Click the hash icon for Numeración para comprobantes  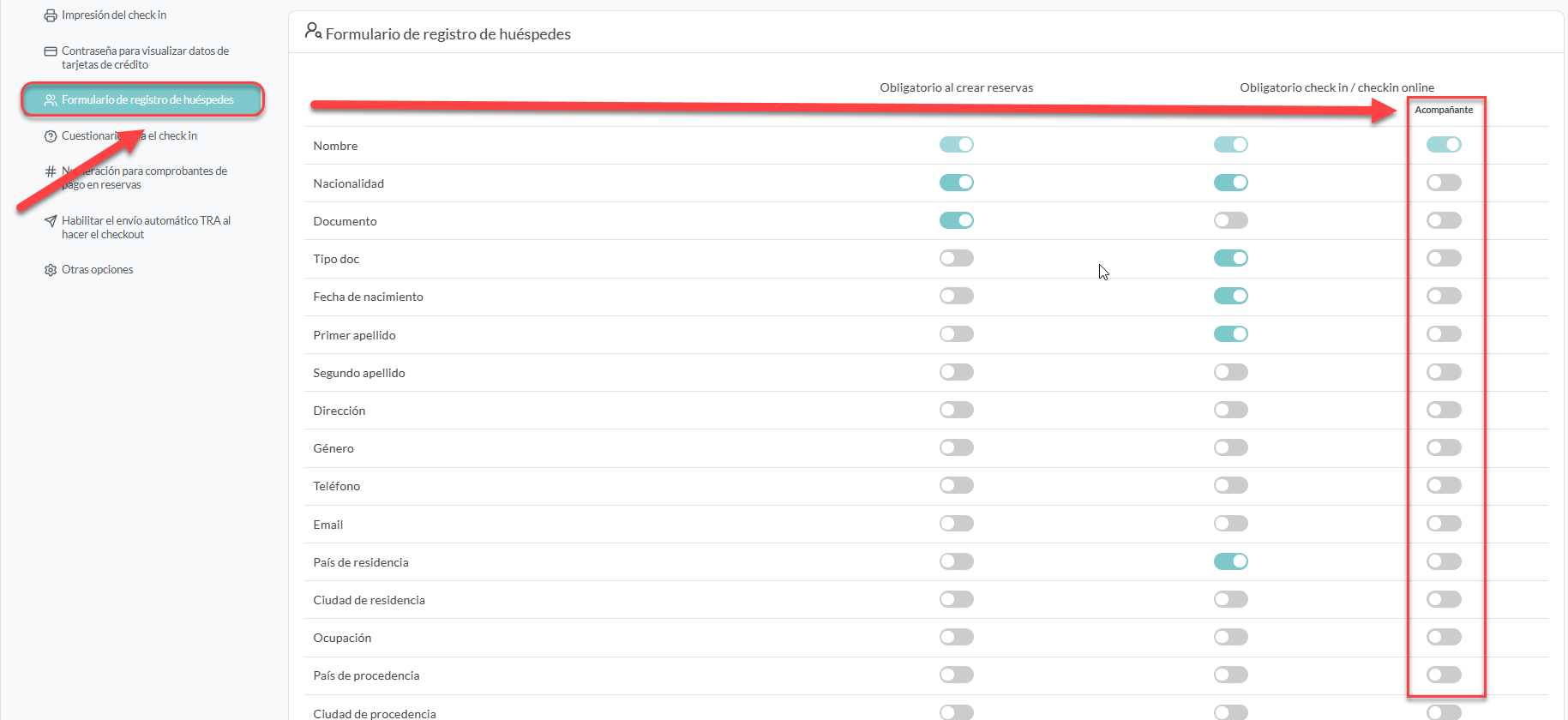pos(51,171)
